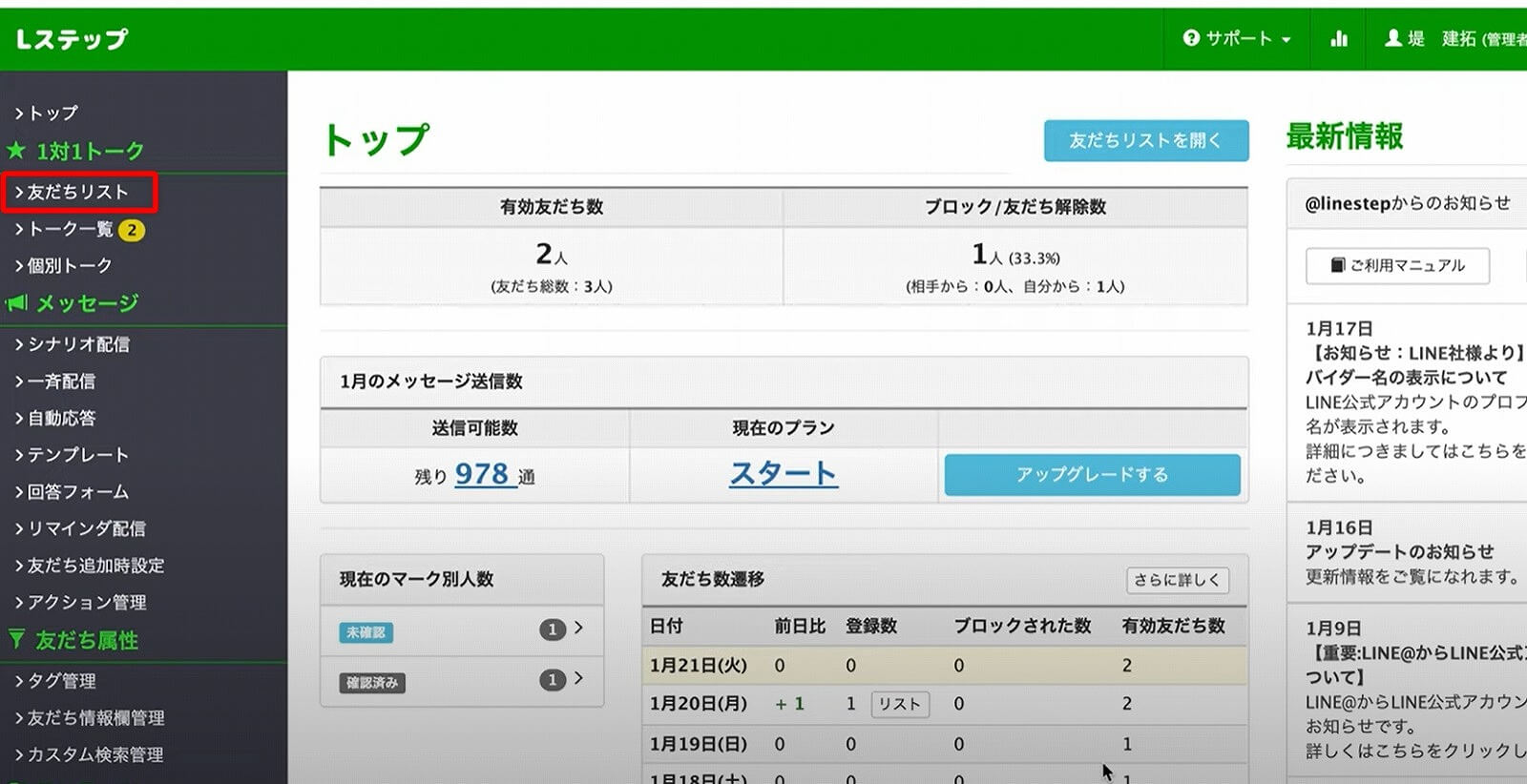Click the 1対1トーク star section heading
This screenshot has height=784, width=1527.
(x=75, y=151)
